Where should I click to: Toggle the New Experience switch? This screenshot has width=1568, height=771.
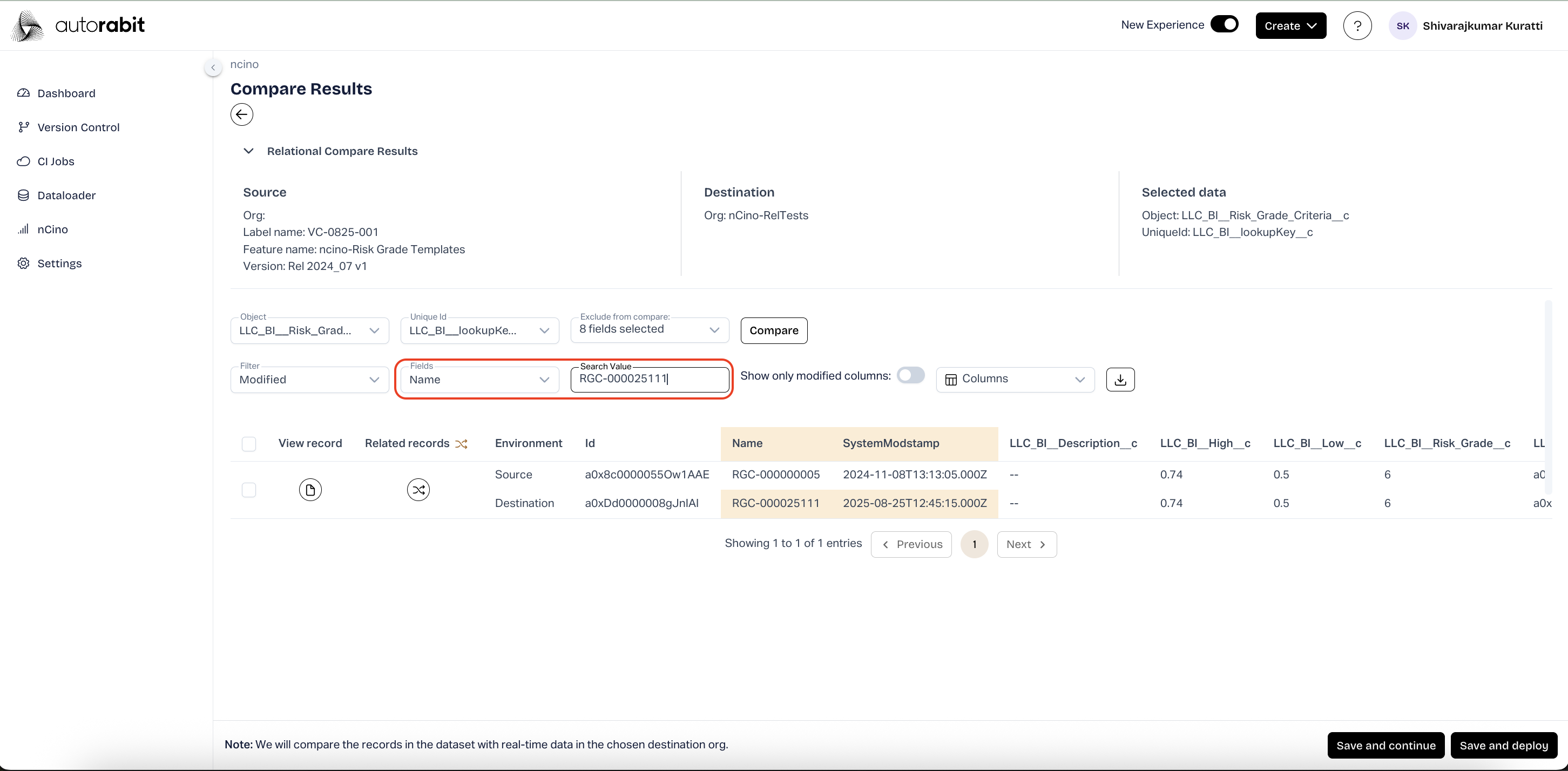[x=1224, y=24]
